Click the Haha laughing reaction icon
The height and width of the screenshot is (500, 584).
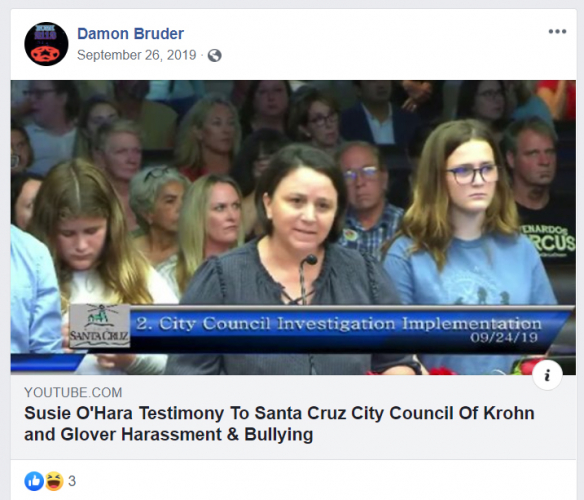pyautogui.click(x=54, y=481)
